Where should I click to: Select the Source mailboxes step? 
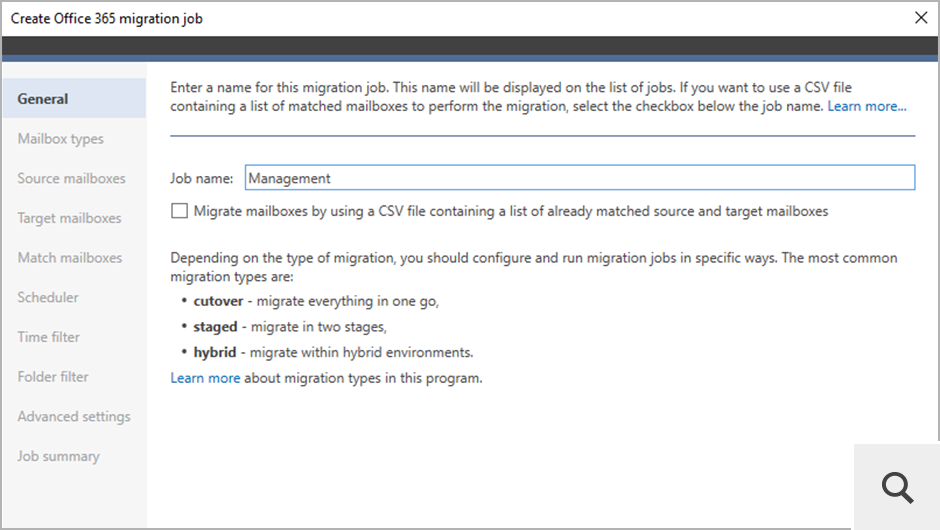71,178
